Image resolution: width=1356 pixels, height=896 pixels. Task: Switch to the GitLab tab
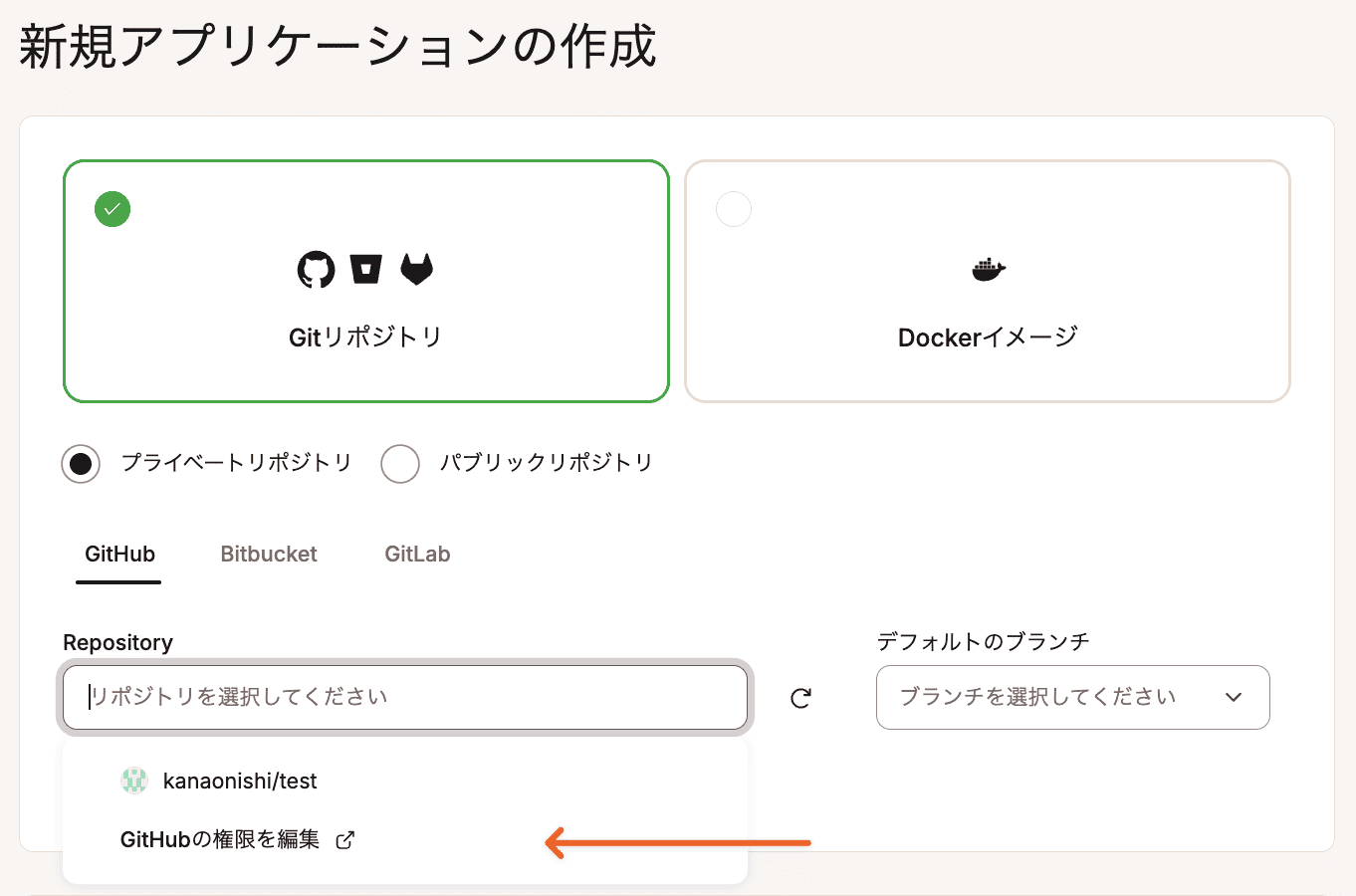click(417, 555)
